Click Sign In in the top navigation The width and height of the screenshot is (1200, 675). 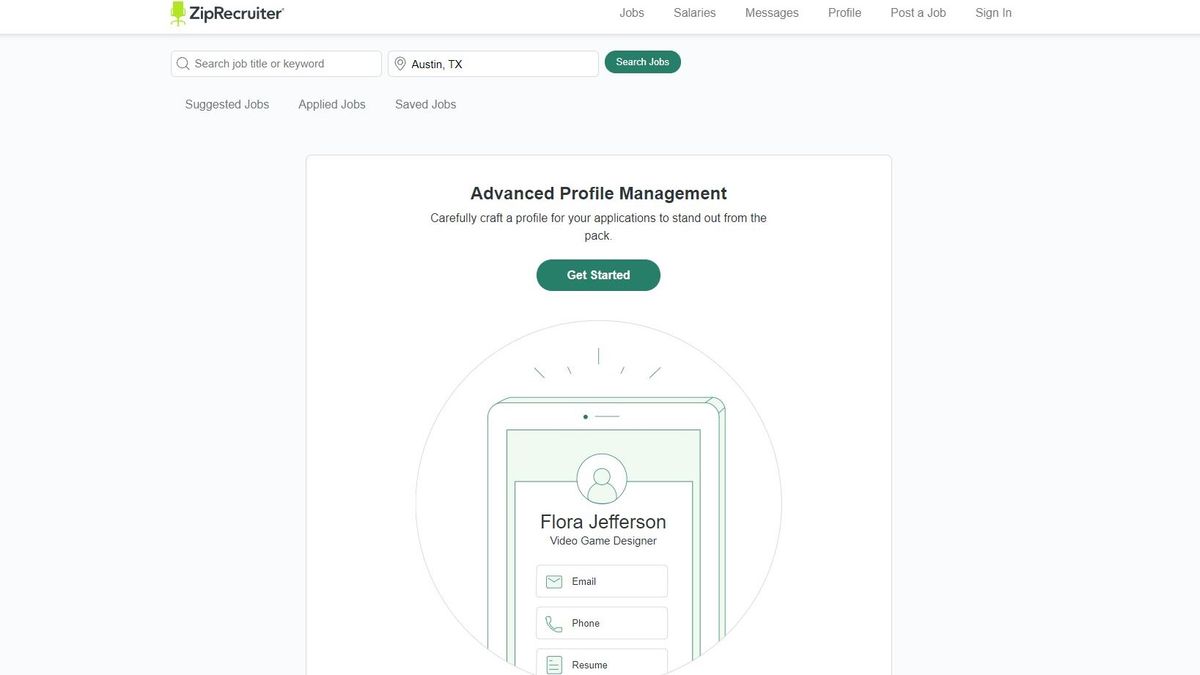pyautogui.click(x=992, y=12)
